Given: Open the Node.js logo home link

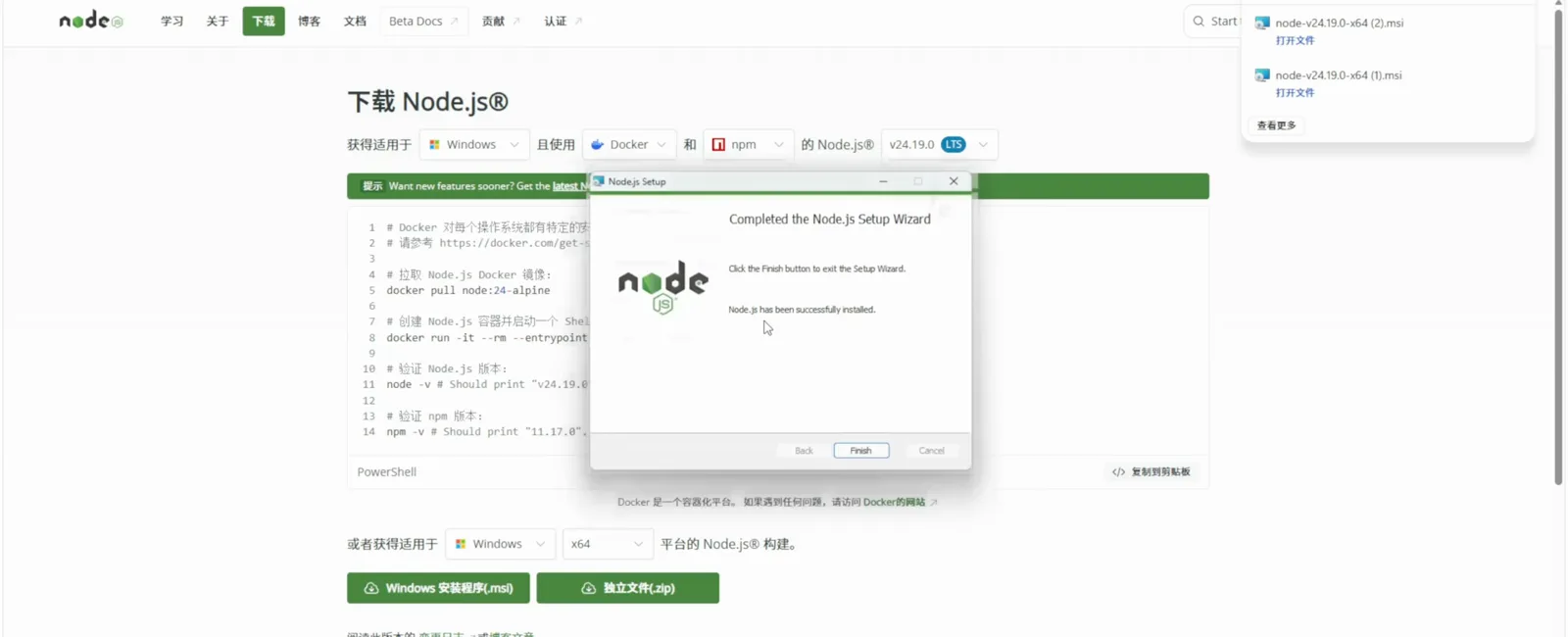Looking at the screenshot, I should click(x=91, y=21).
